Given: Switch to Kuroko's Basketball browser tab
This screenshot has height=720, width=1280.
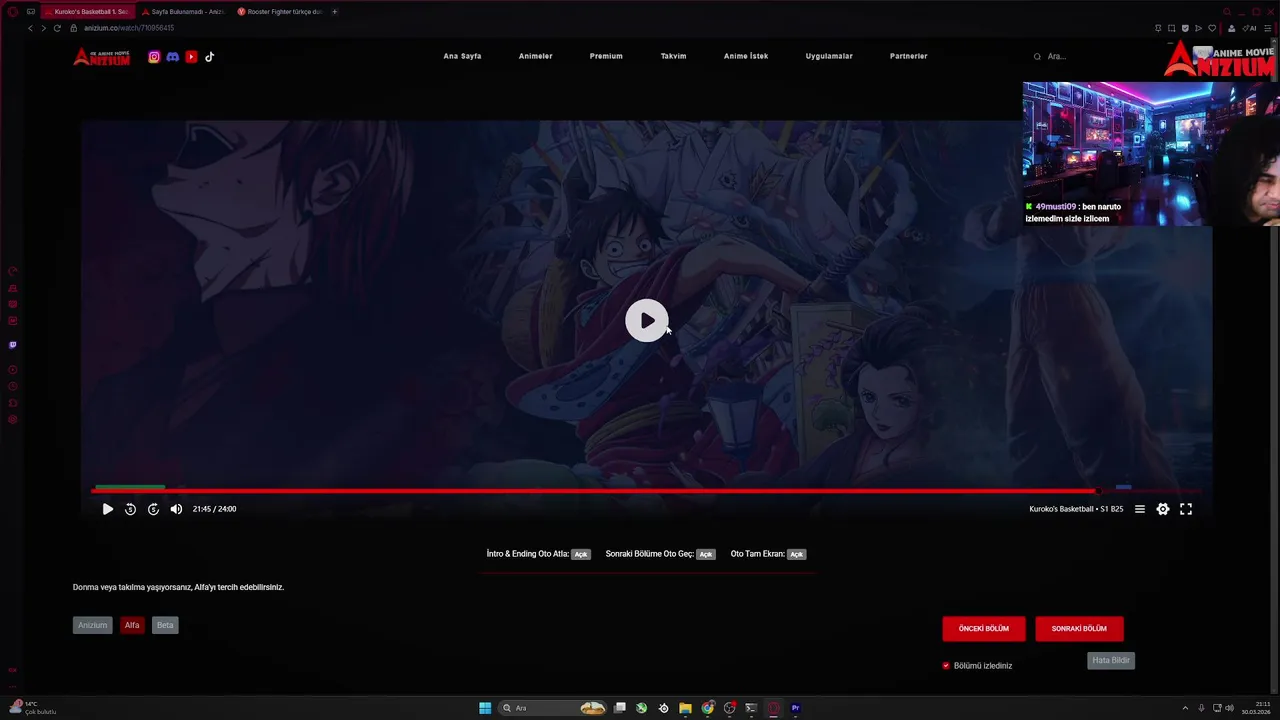Looking at the screenshot, I should tap(86, 12).
